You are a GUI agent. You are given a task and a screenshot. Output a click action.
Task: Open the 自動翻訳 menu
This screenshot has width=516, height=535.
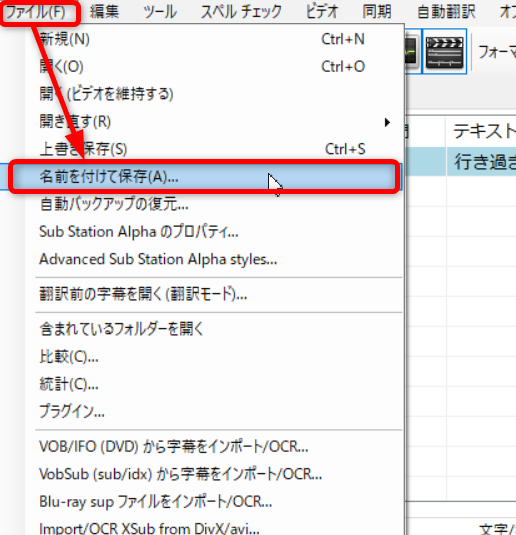click(446, 12)
